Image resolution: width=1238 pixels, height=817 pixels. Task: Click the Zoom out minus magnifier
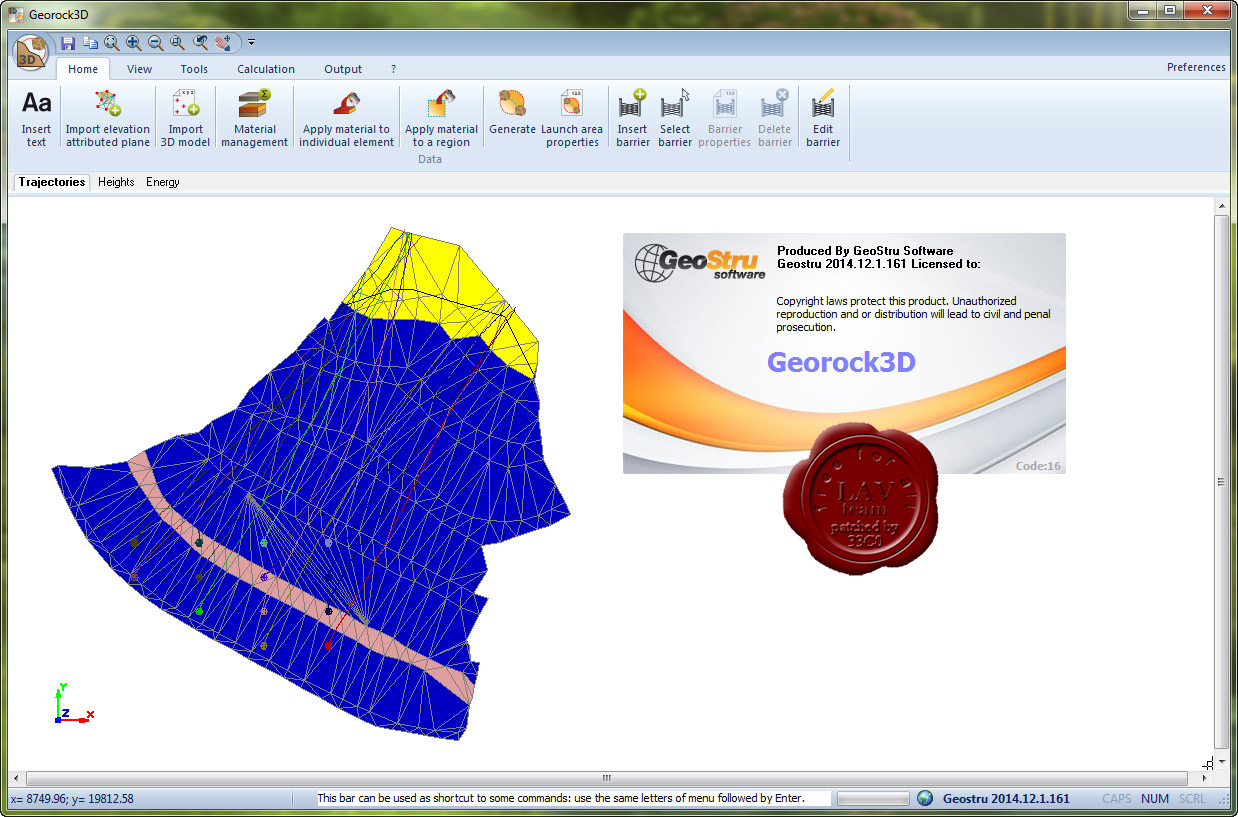click(x=156, y=42)
